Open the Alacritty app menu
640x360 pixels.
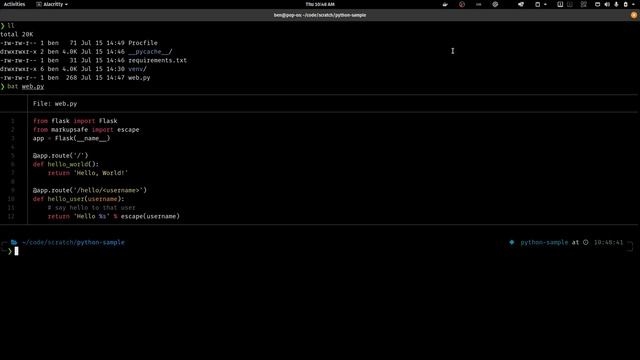pos(52,4)
